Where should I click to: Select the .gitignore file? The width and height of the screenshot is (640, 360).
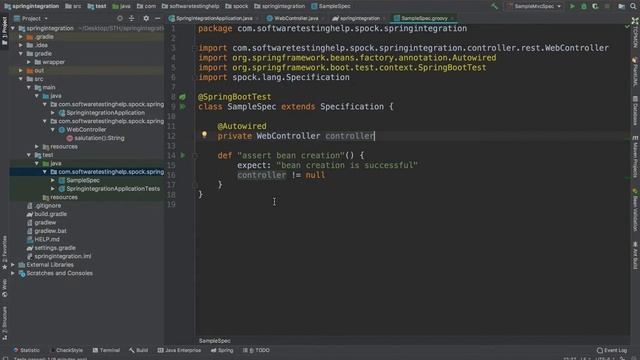pyautogui.click(x=47, y=206)
